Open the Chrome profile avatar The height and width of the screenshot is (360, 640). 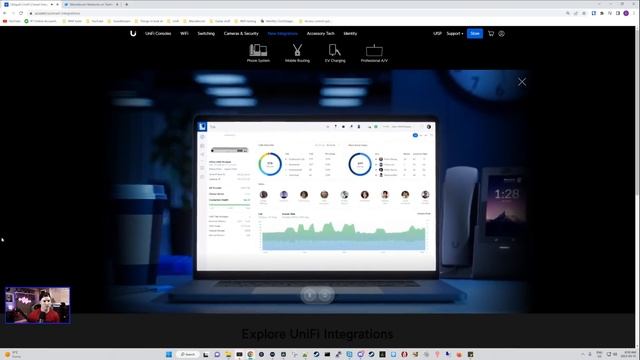(x=626, y=13)
